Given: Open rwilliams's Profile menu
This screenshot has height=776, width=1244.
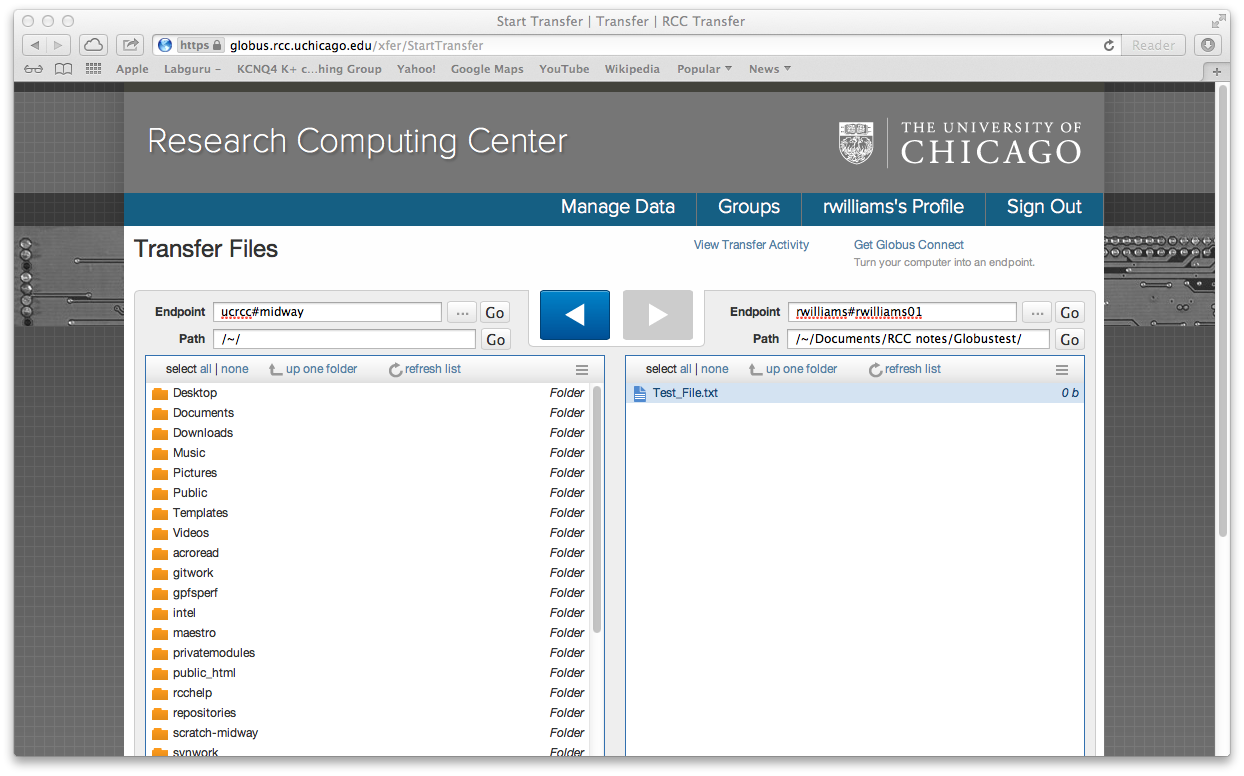Looking at the screenshot, I should point(893,207).
